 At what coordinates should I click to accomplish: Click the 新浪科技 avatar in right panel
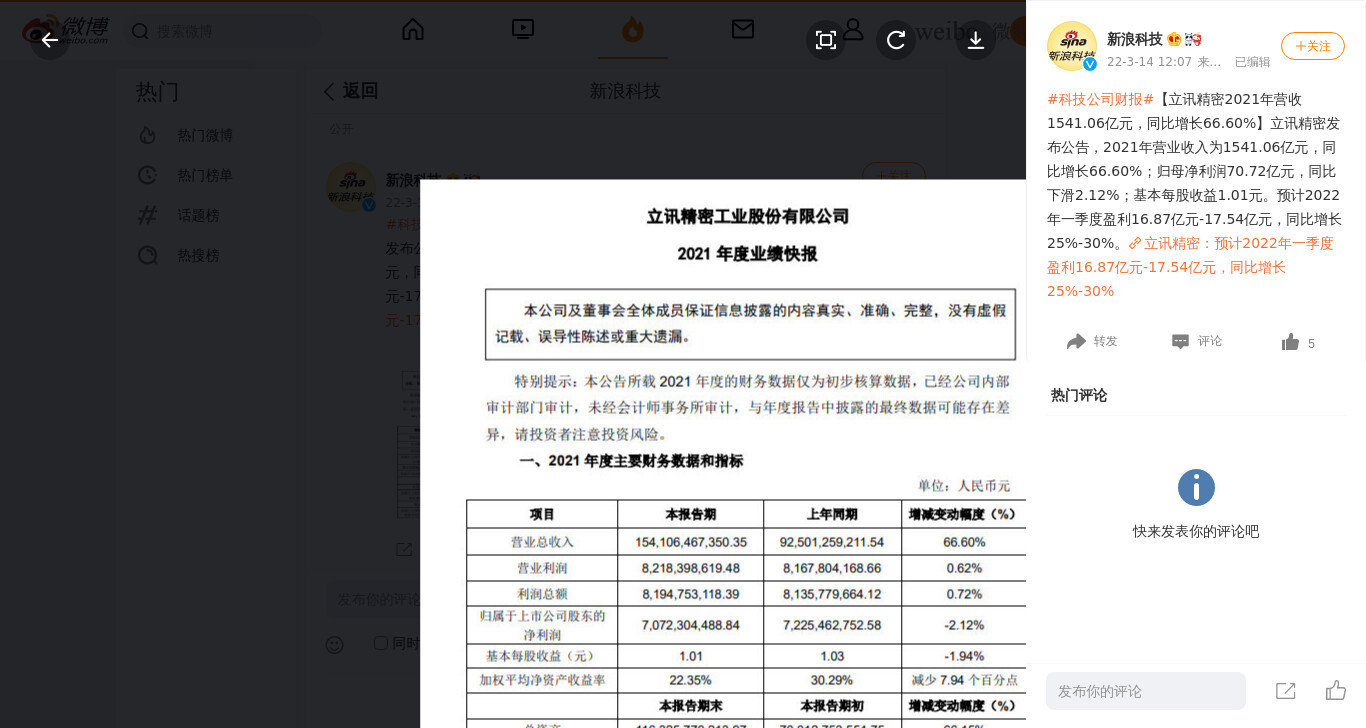point(1072,46)
